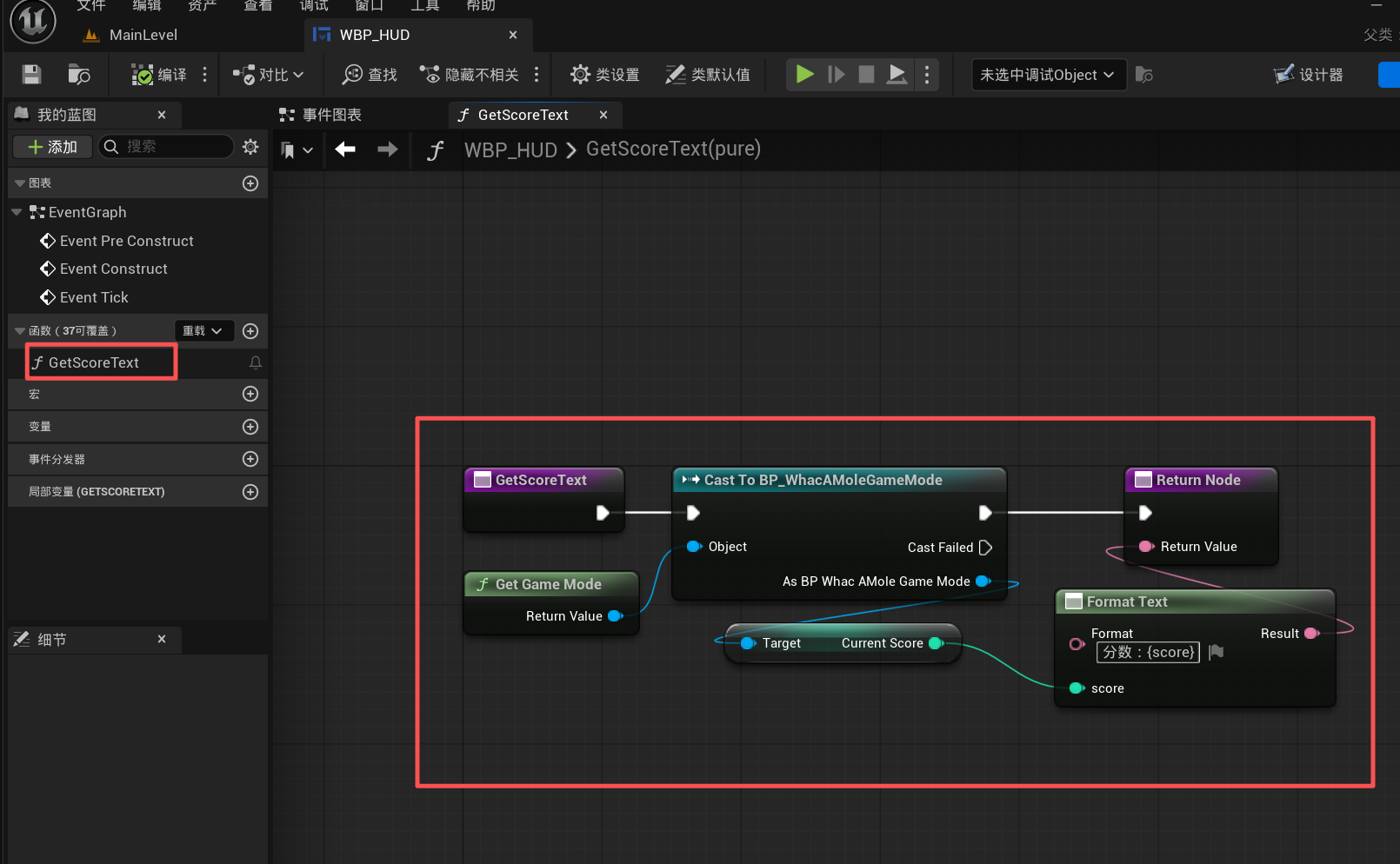
Task: Open the 事件图表 event graph tab
Action: pos(320,115)
